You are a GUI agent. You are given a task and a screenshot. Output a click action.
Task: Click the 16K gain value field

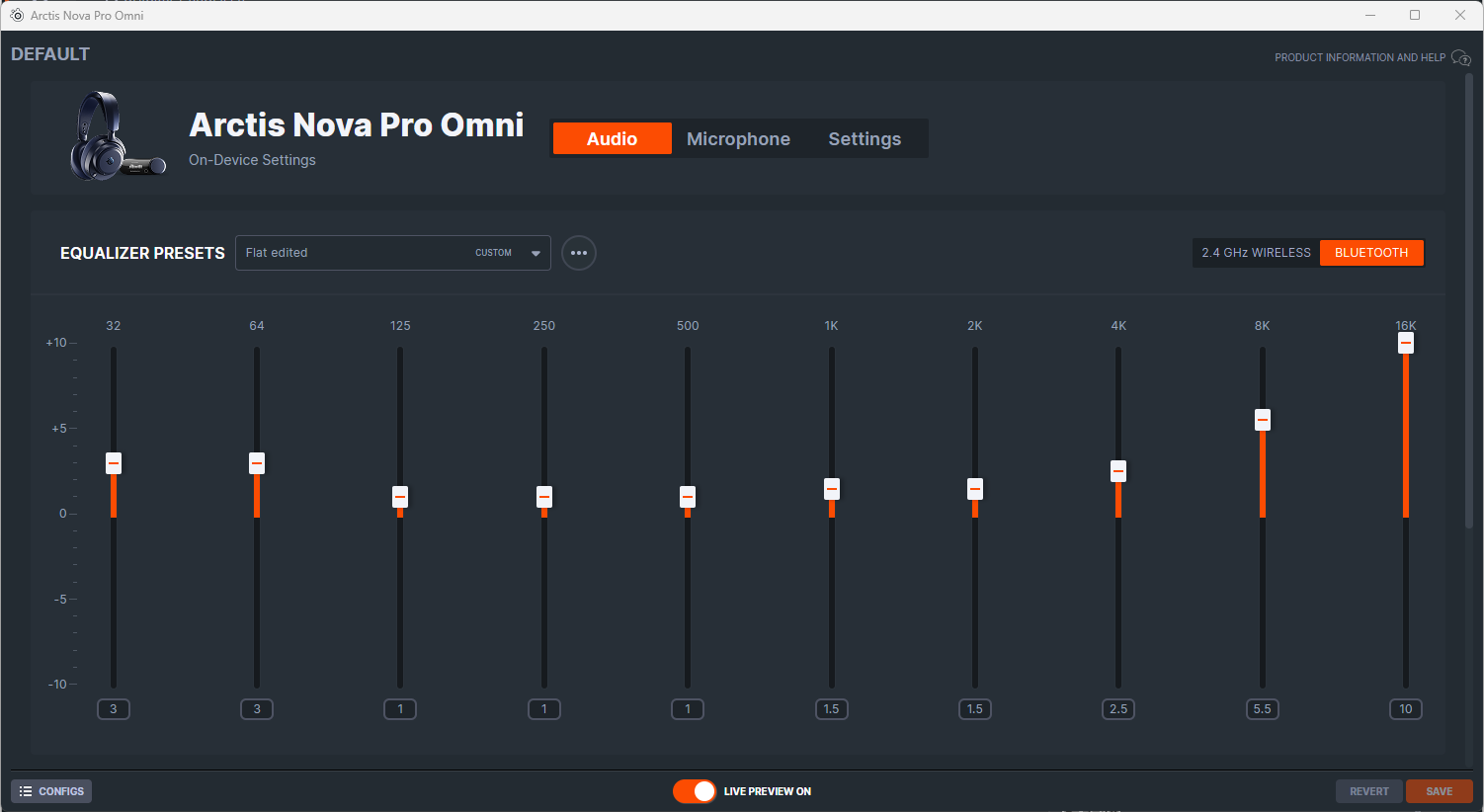pos(1406,709)
